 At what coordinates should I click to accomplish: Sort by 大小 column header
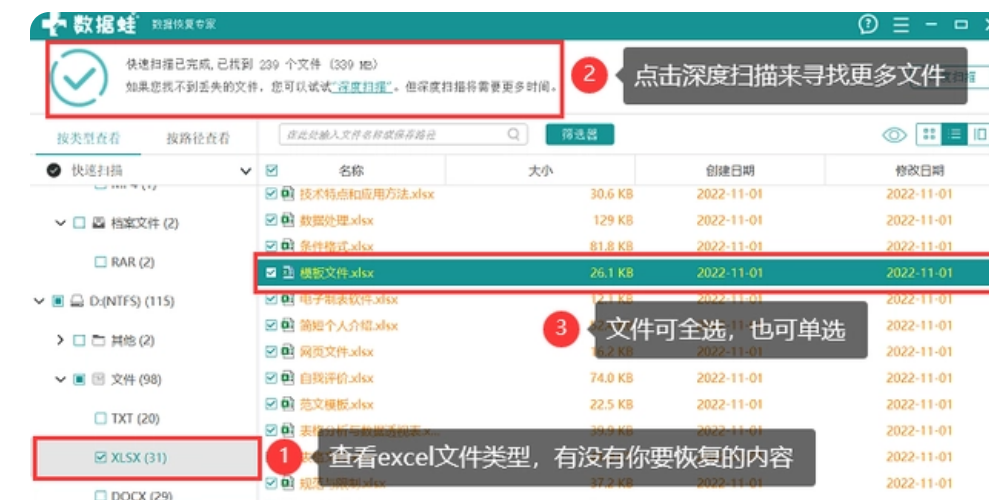pos(541,170)
